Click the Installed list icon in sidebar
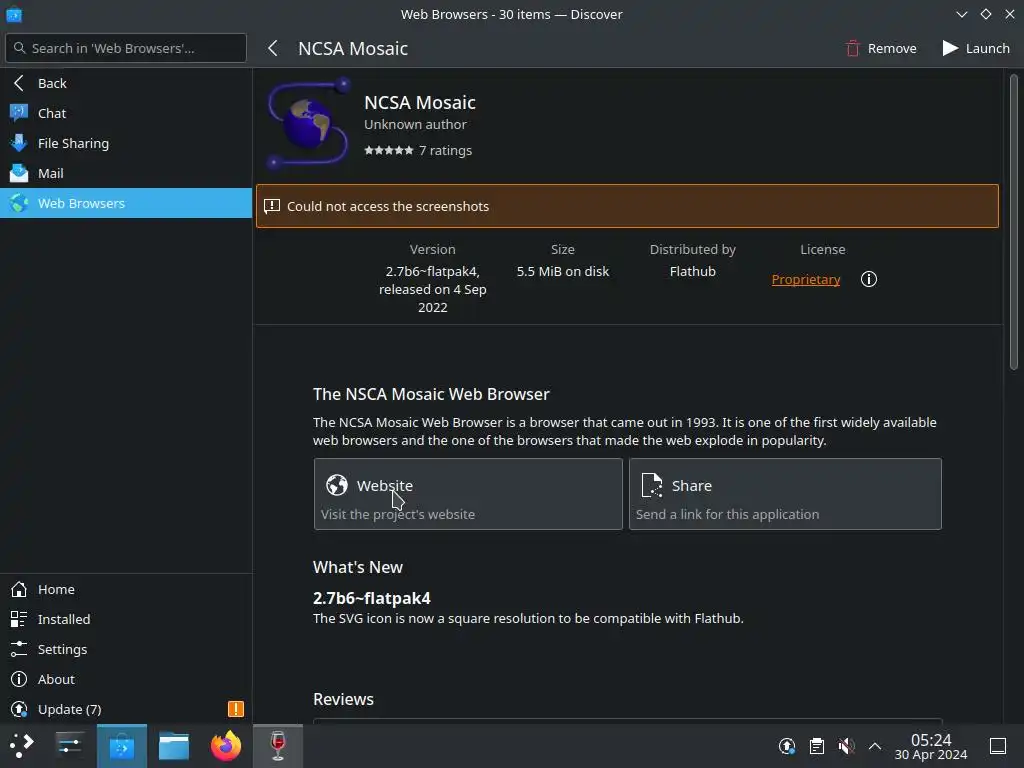This screenshot has width=1024, height=768. [x=19, y=619]
